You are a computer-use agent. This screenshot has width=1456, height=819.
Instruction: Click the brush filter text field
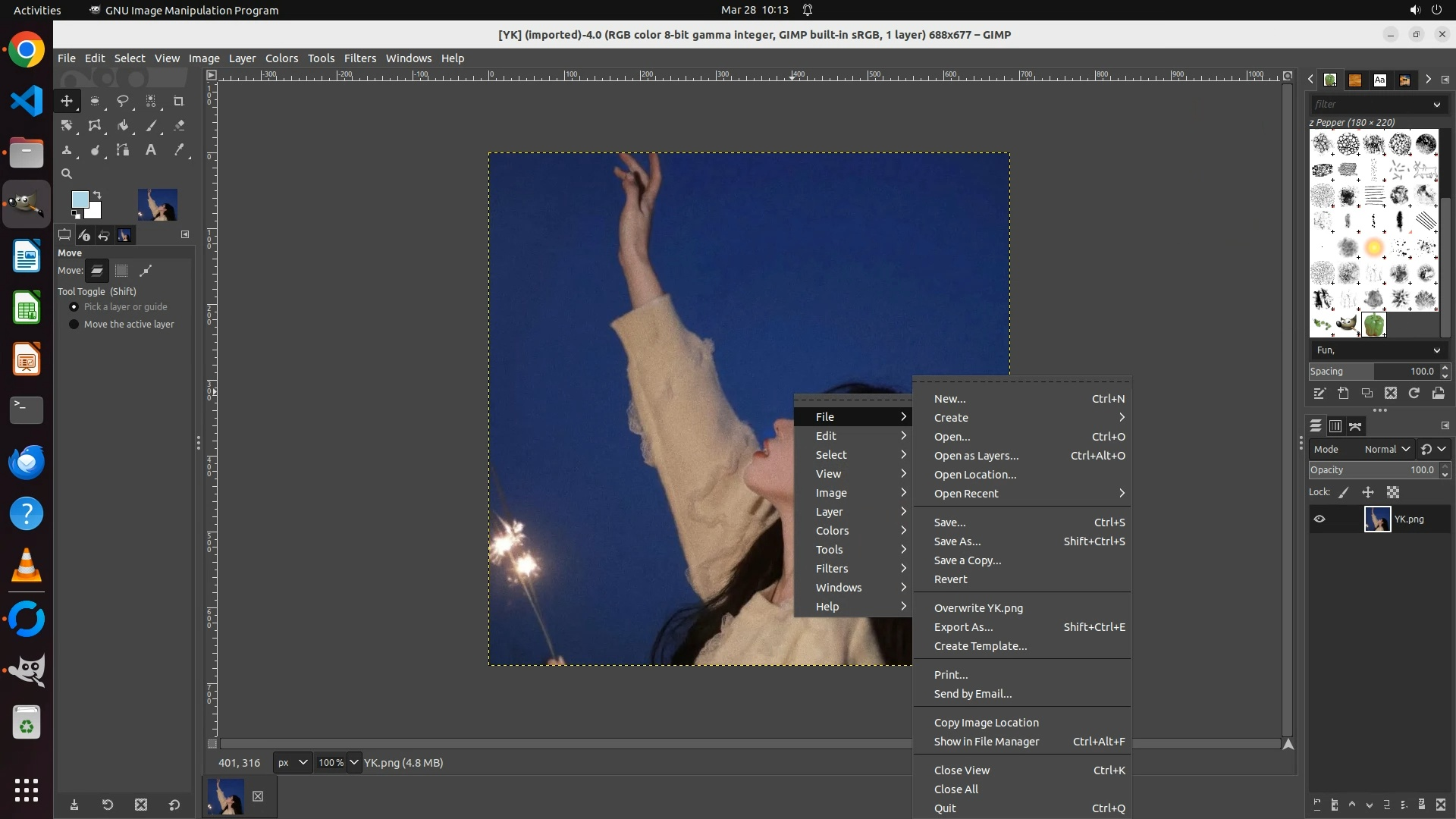pyautogui.click(x=1369, y=105)
